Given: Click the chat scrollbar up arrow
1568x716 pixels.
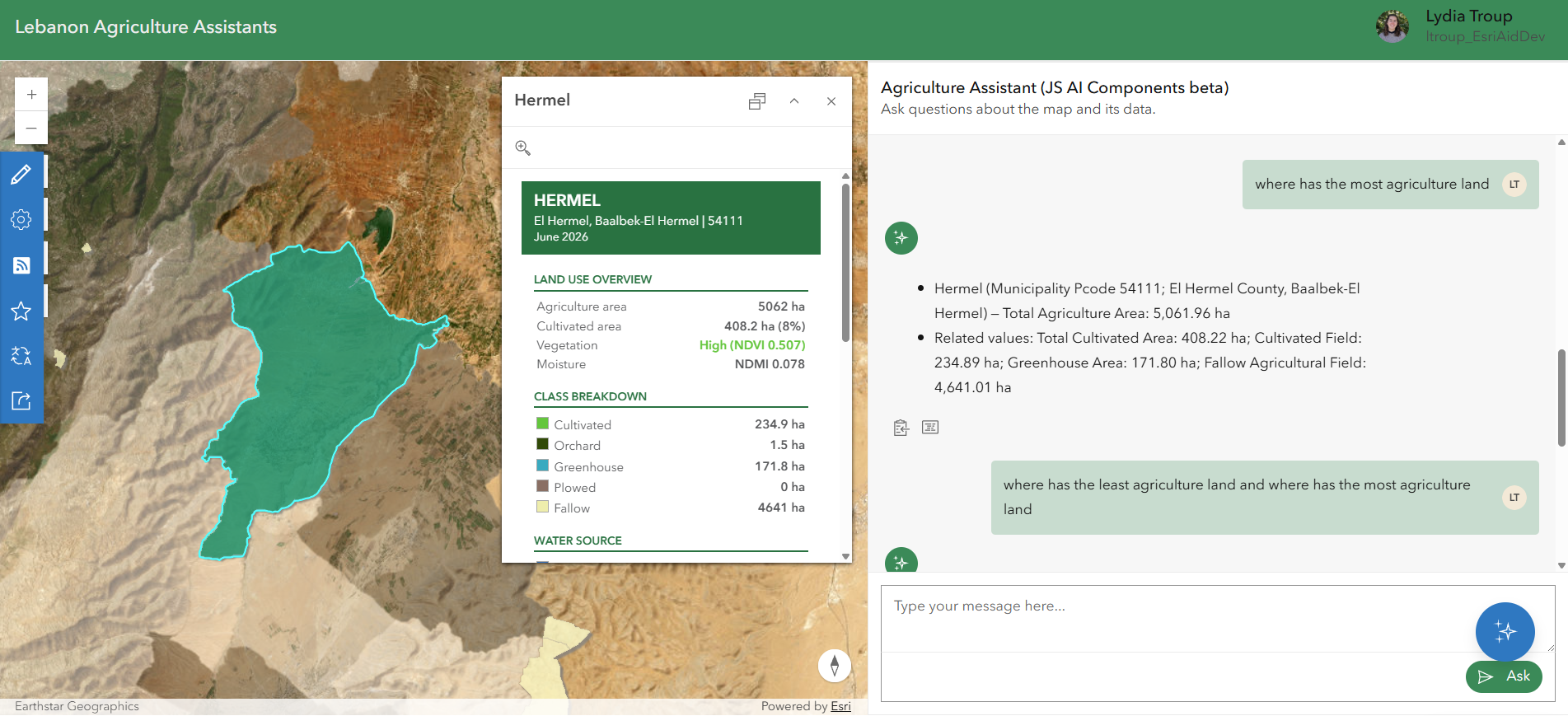Looking at the screenshot, I should point(1561,142).
